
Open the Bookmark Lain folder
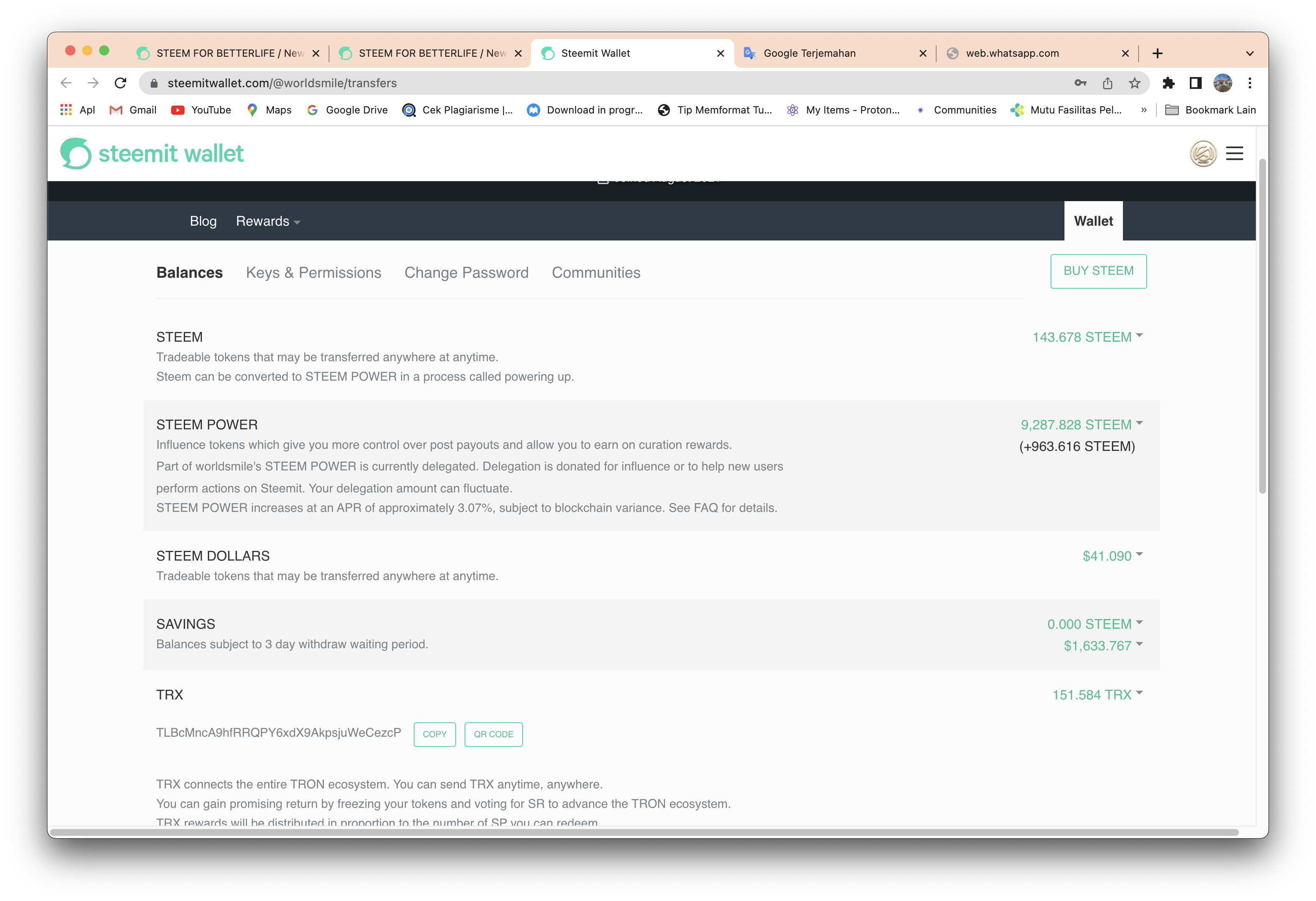[x=1211, y=110]
